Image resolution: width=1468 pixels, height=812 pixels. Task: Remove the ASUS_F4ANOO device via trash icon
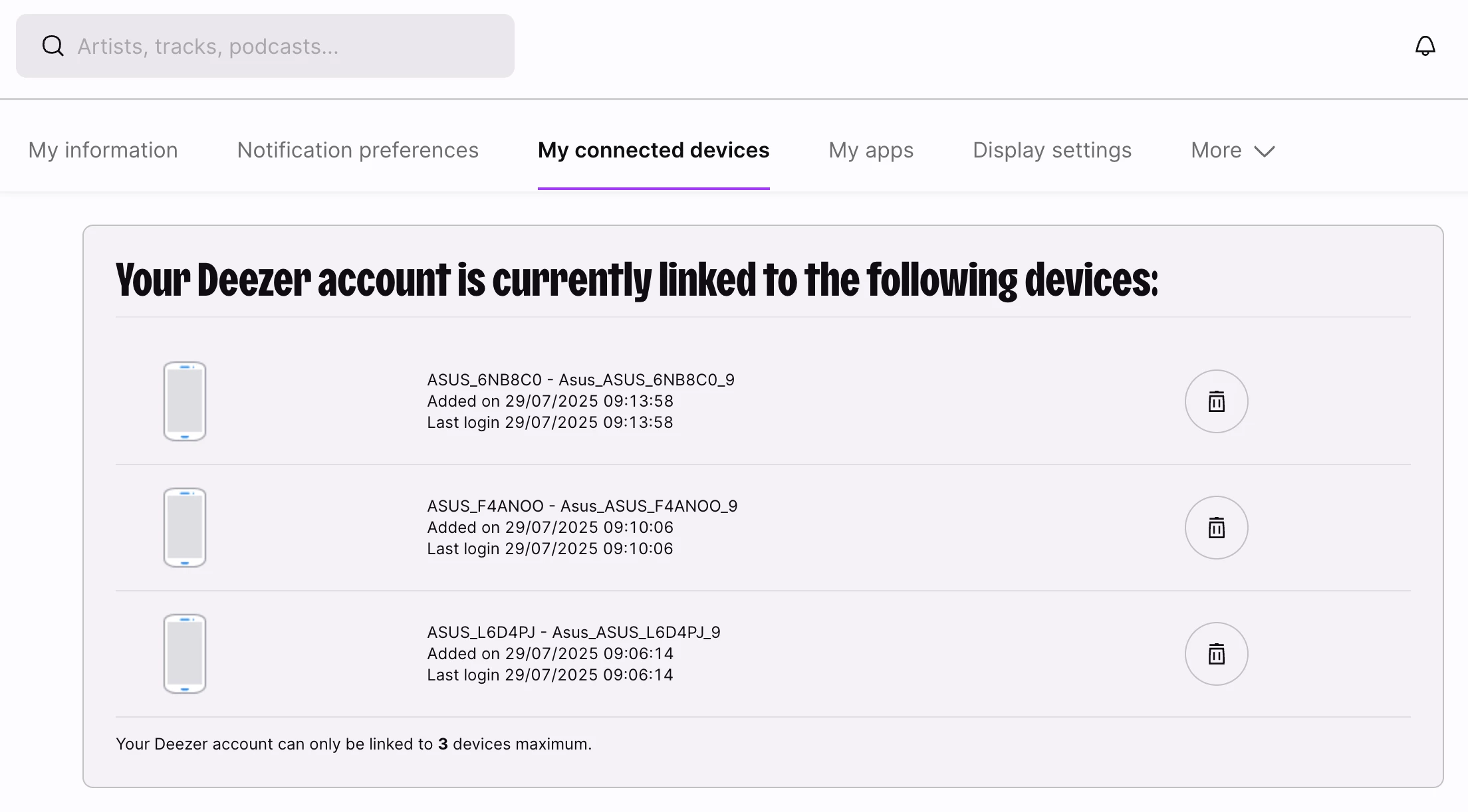(1216, 528)
